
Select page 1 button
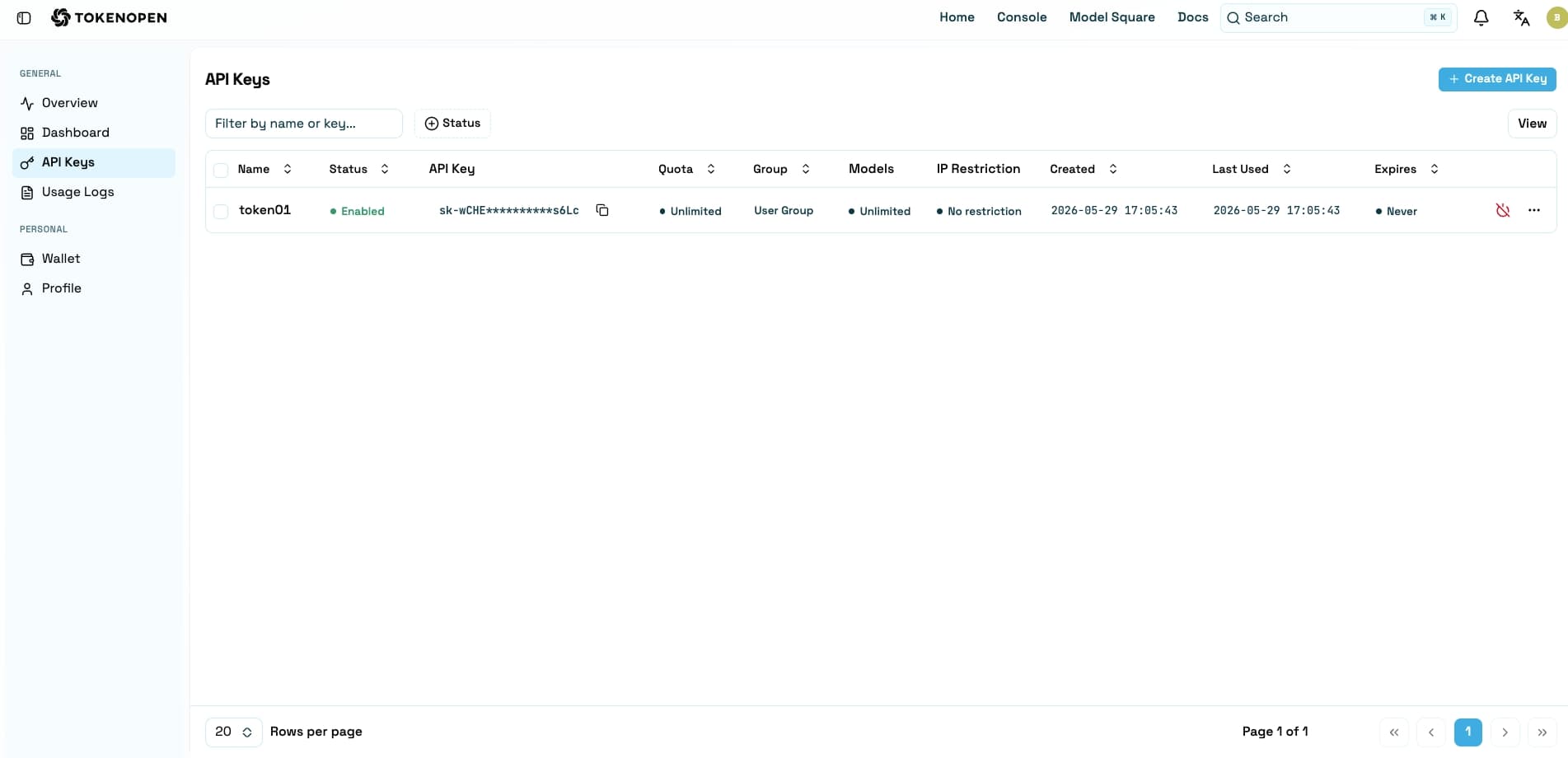coord(1467,732)
